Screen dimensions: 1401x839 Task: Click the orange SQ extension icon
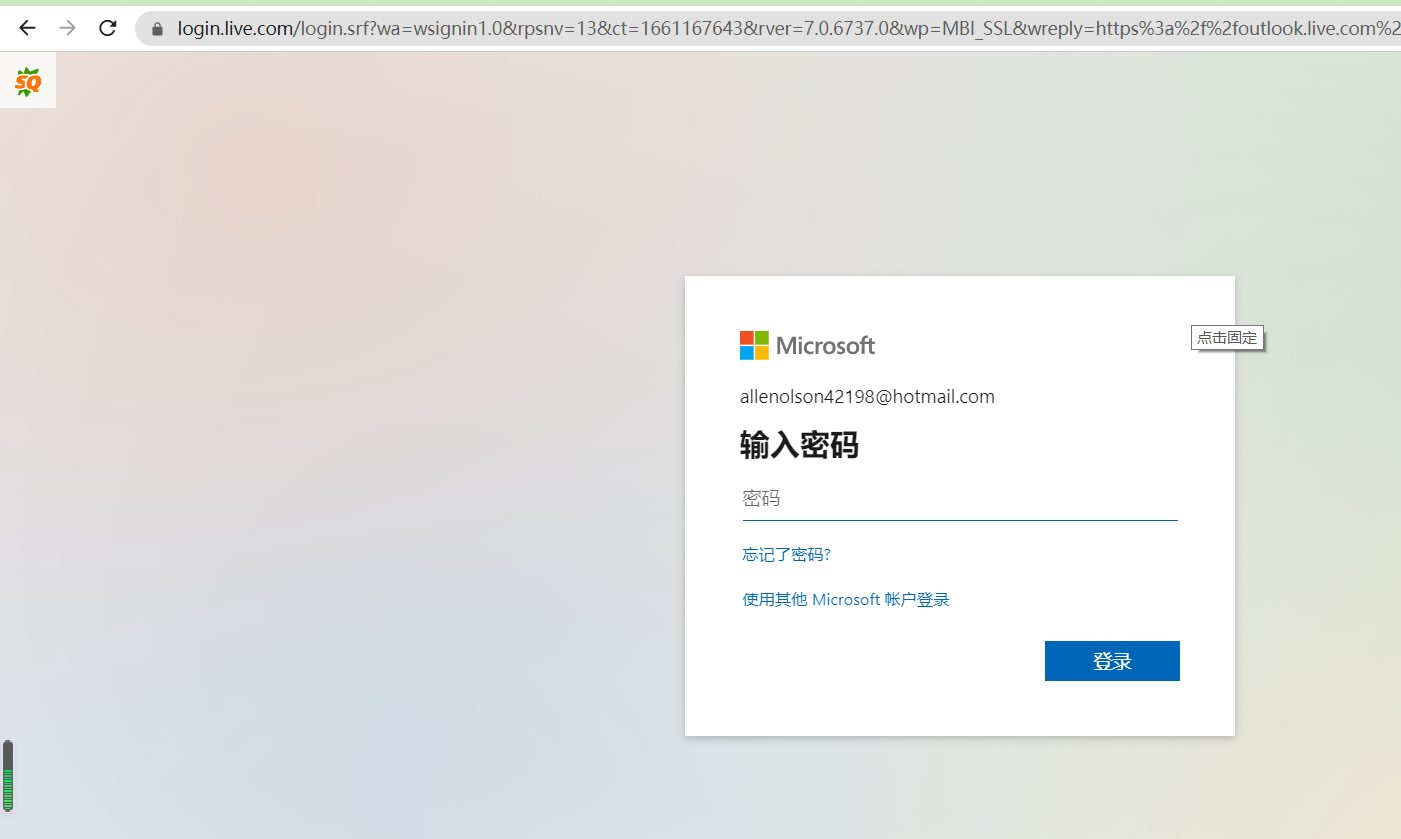(x=27, y=82)
